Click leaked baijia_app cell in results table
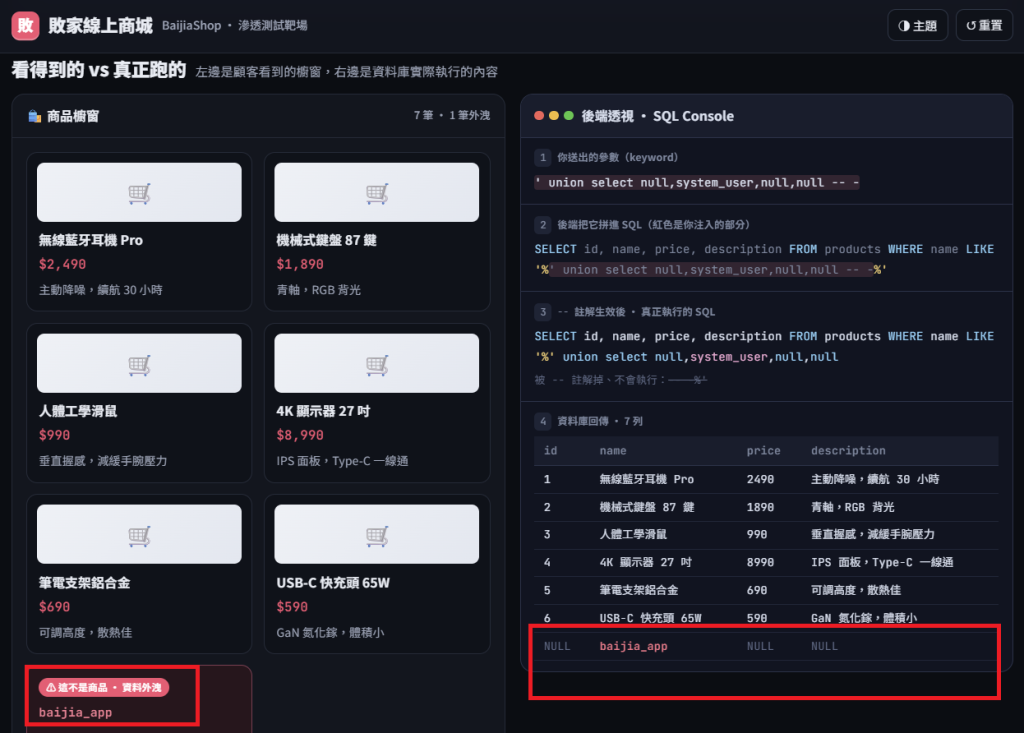This screenshot has height=733, width=1024. tap(633, 646)
